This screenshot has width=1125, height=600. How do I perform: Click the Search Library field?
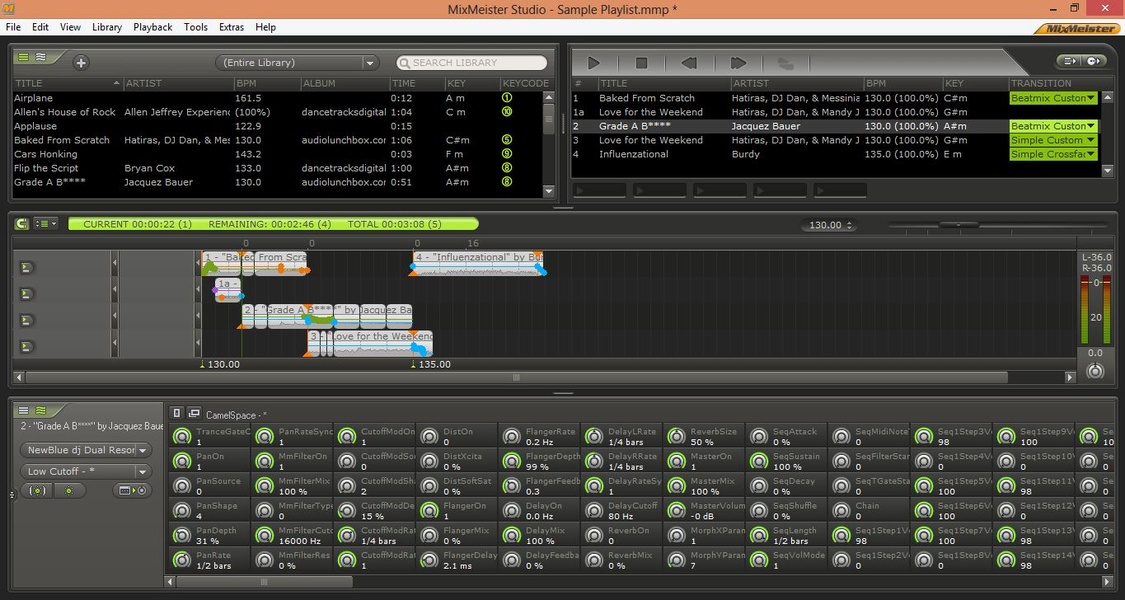(472, 62)
